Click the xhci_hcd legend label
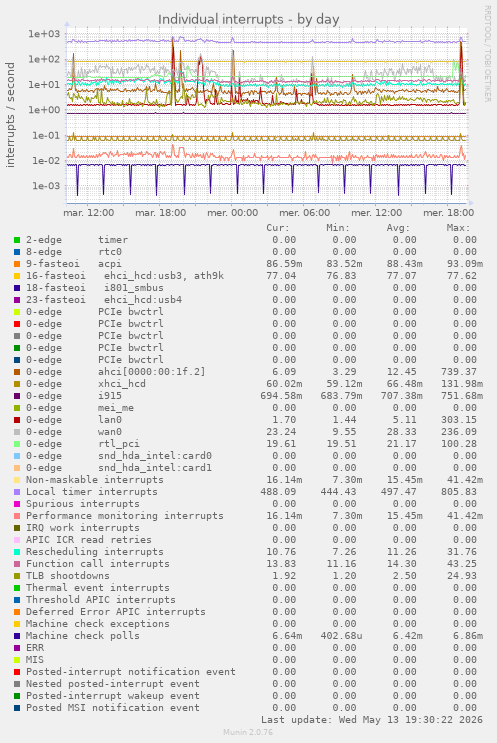The height and width of the screenshot is (743, 497). [122, 384]
